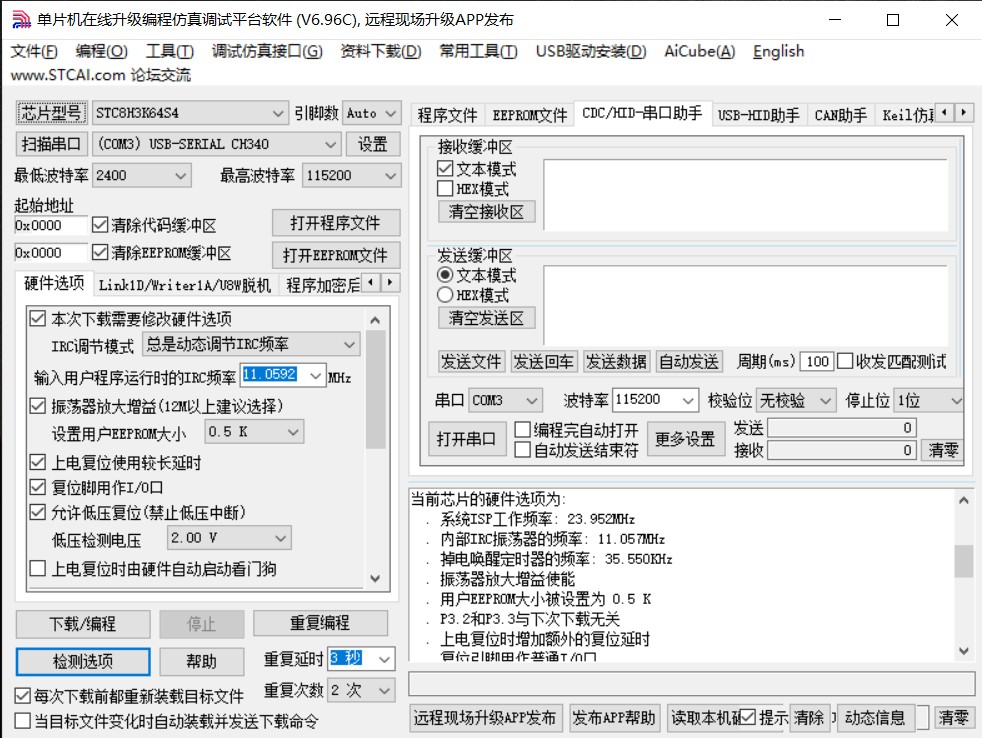The image size is (982, 738).
Task: Toggle 清除代码缓冲区 checkbox
Action: click(101, 225)
